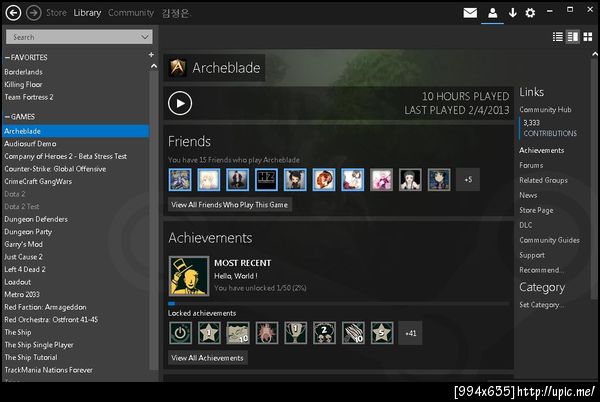The height and width of the screenshot is (402, 600).
Task: Open the Library tab
Action: (x=87, y=13)
